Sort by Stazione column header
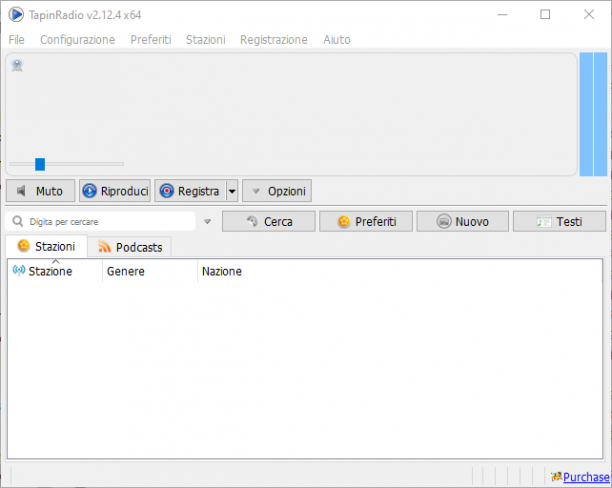The image size is (612, 488). pyautogui.click(x=55, y=271)
